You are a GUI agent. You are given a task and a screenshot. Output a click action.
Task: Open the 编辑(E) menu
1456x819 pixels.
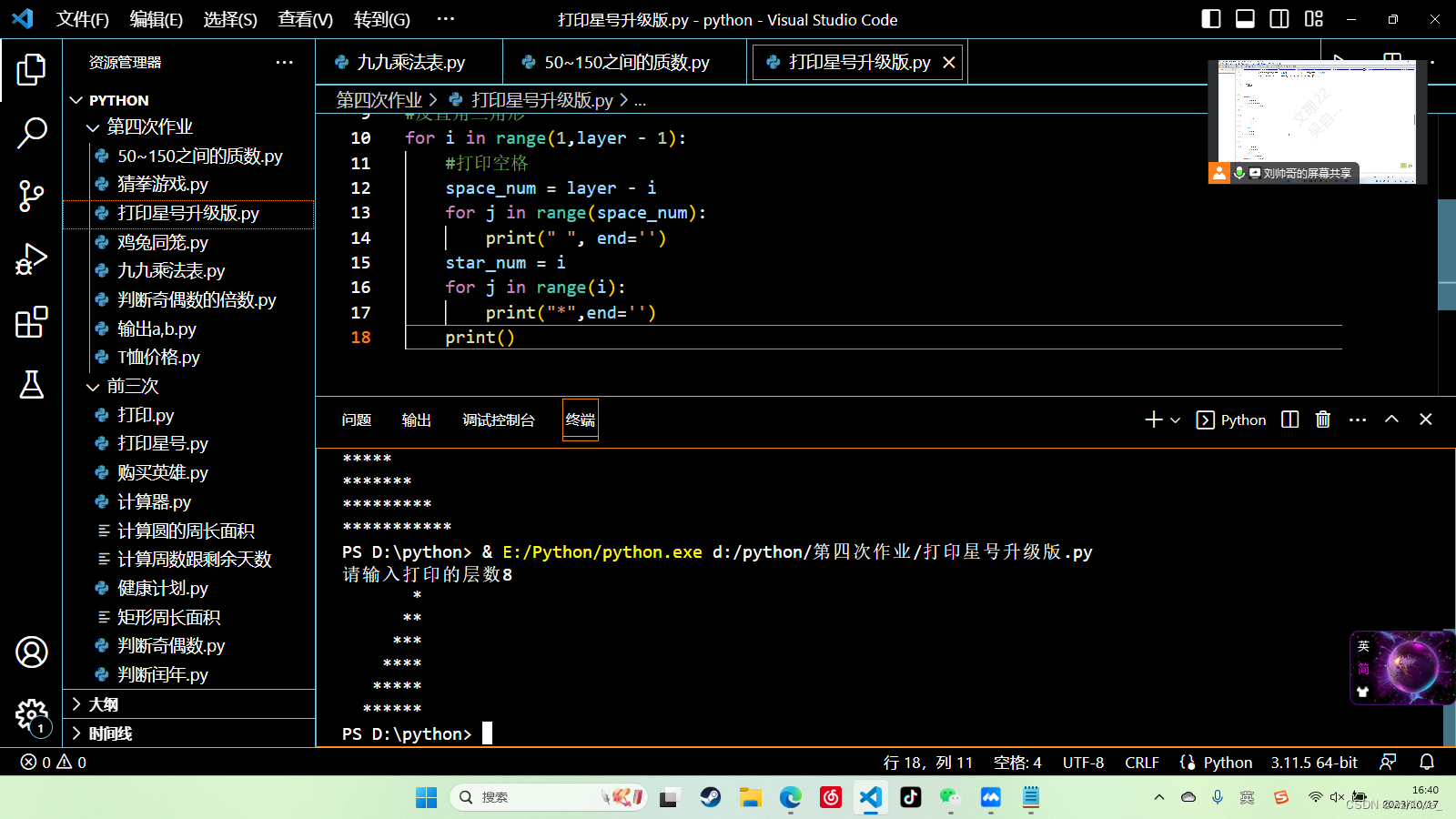click(x=157, y=19)
